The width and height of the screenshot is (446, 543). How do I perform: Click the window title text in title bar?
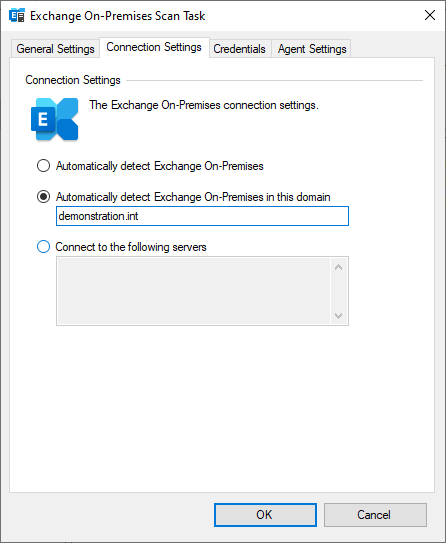point(118,16)
